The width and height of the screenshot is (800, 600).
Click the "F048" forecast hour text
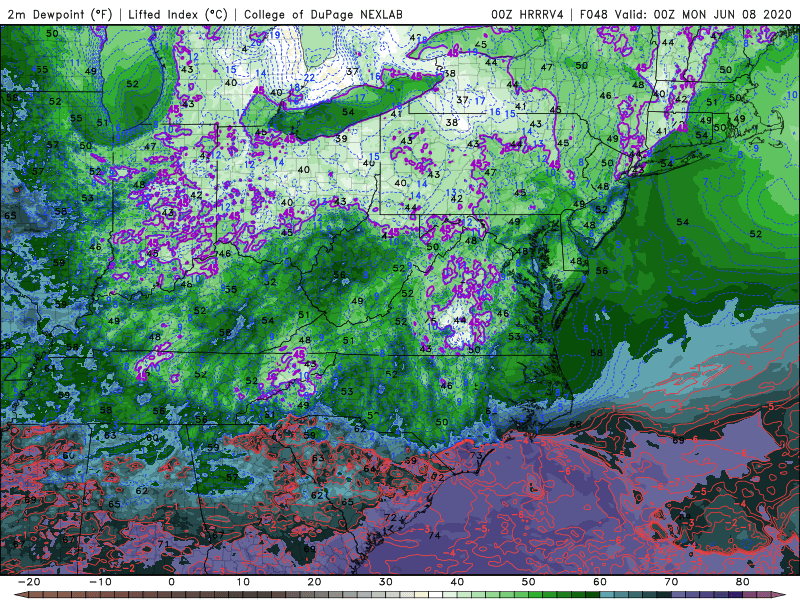click(594, 15)
